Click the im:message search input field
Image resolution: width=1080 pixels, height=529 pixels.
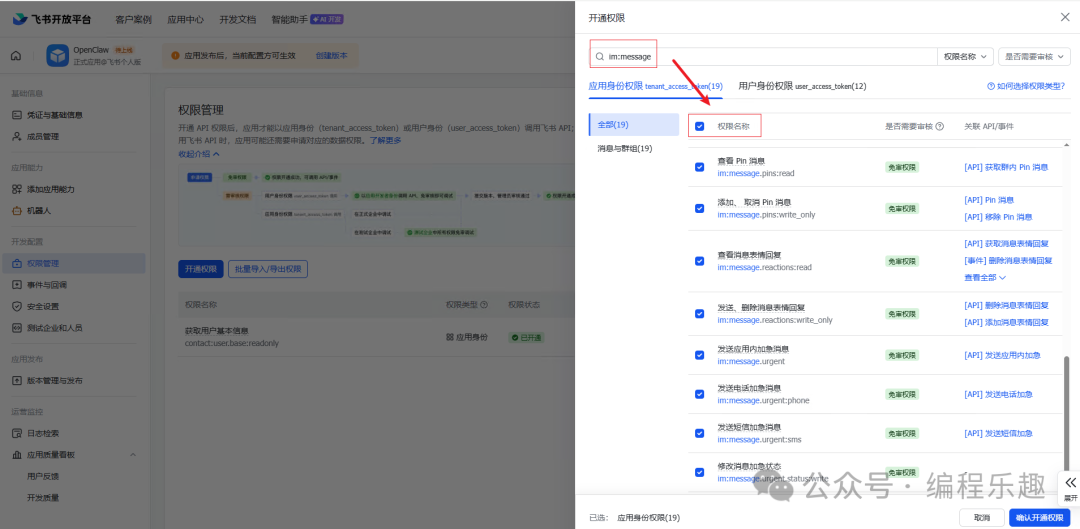tap(763, 56)
